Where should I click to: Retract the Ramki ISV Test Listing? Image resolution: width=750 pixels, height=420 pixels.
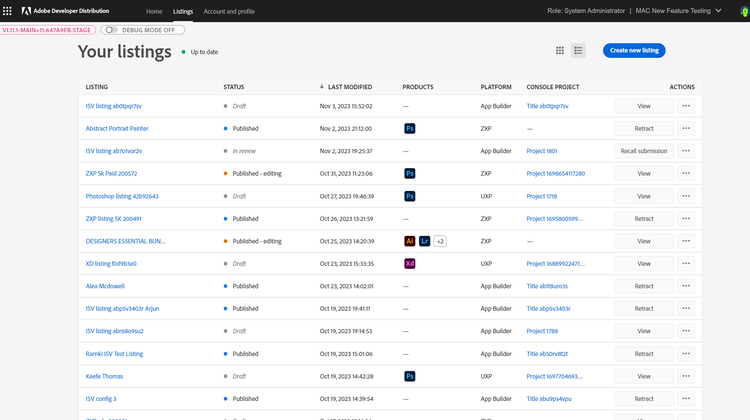[x=644, y=354]
